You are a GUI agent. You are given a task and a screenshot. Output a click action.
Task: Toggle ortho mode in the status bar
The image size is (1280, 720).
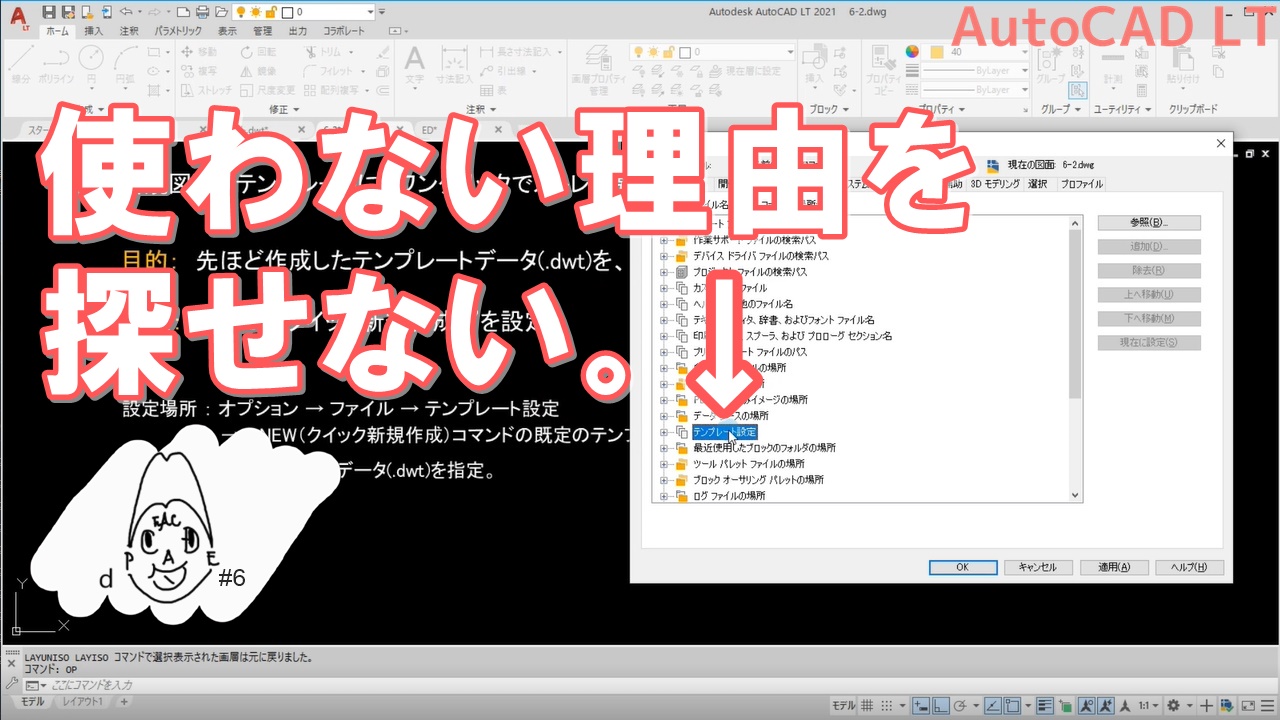pyautogui.click(x=940, y=702)
